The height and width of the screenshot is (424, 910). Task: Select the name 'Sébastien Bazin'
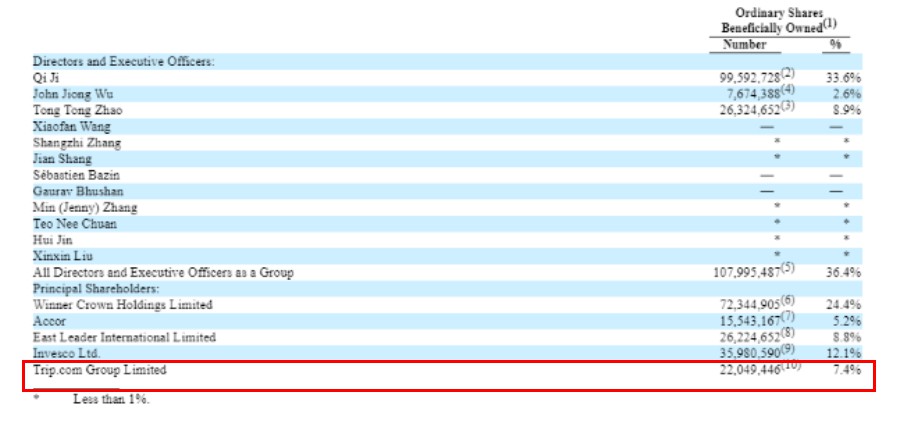77,175
